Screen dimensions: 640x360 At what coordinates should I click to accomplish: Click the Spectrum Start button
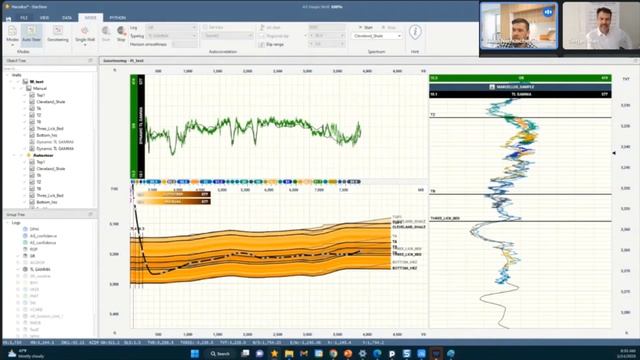[x=366, y=27]
